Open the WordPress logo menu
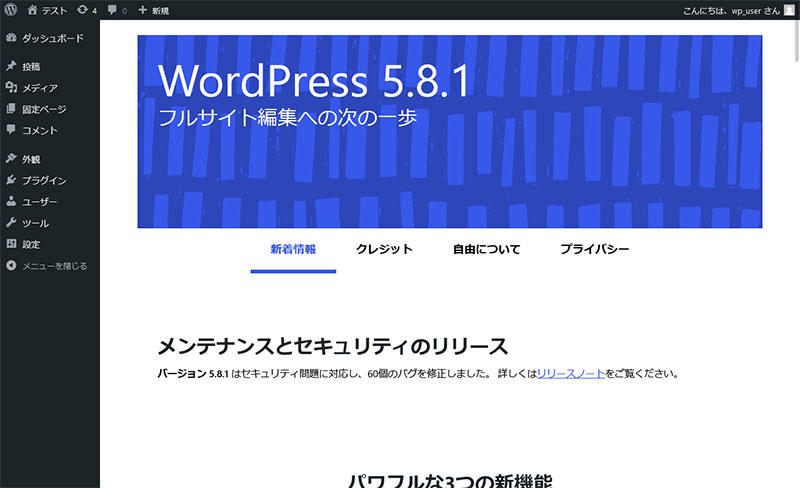Viewport: 800px width, 488px height. (11, 9)
